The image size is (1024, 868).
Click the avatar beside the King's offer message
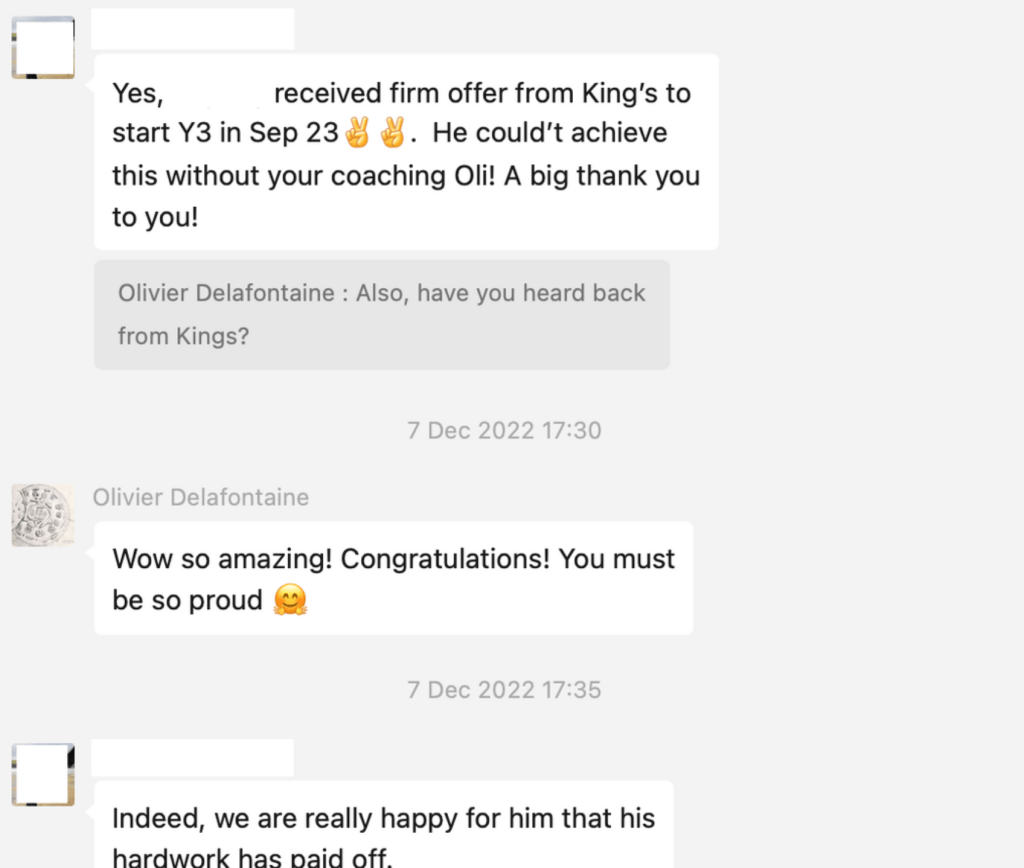(43, 47)
